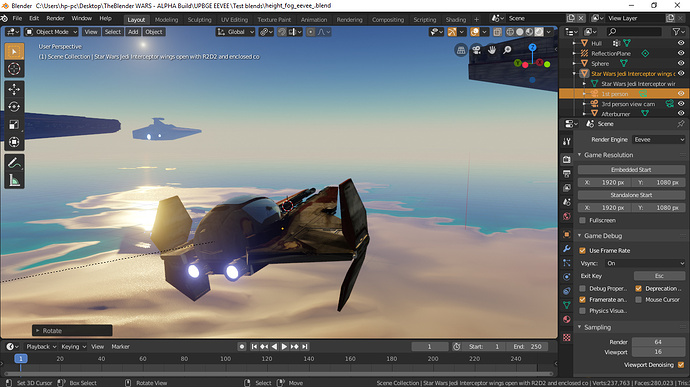
Task: Open the View Layer properties tab
Action: 567,188
